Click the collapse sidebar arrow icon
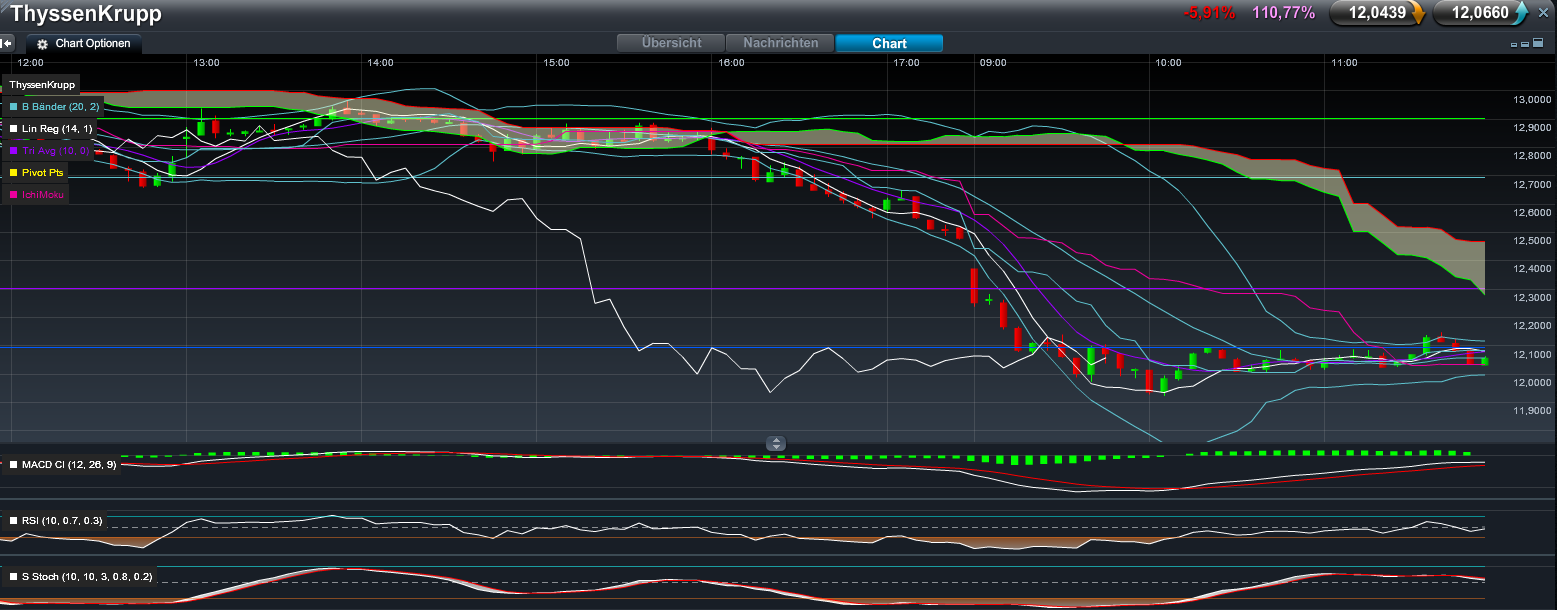 tap(6, 44)
